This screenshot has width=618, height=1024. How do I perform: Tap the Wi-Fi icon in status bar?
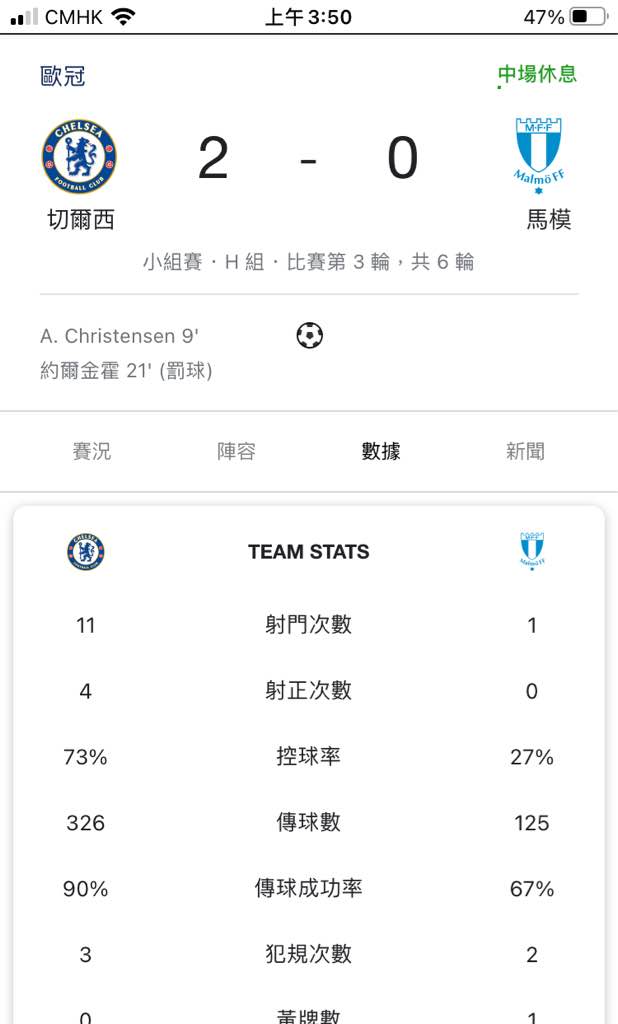123,16
